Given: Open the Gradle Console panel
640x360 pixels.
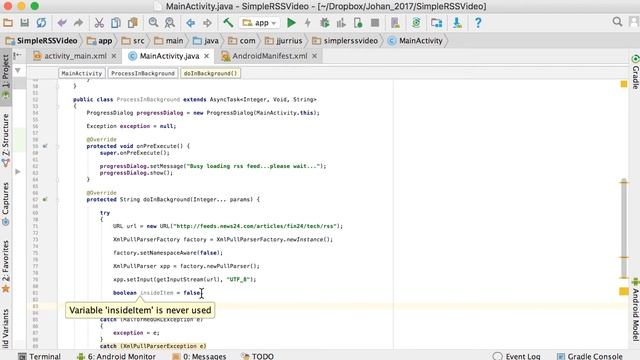Looking at the screenshot, I should pos(590,356).
